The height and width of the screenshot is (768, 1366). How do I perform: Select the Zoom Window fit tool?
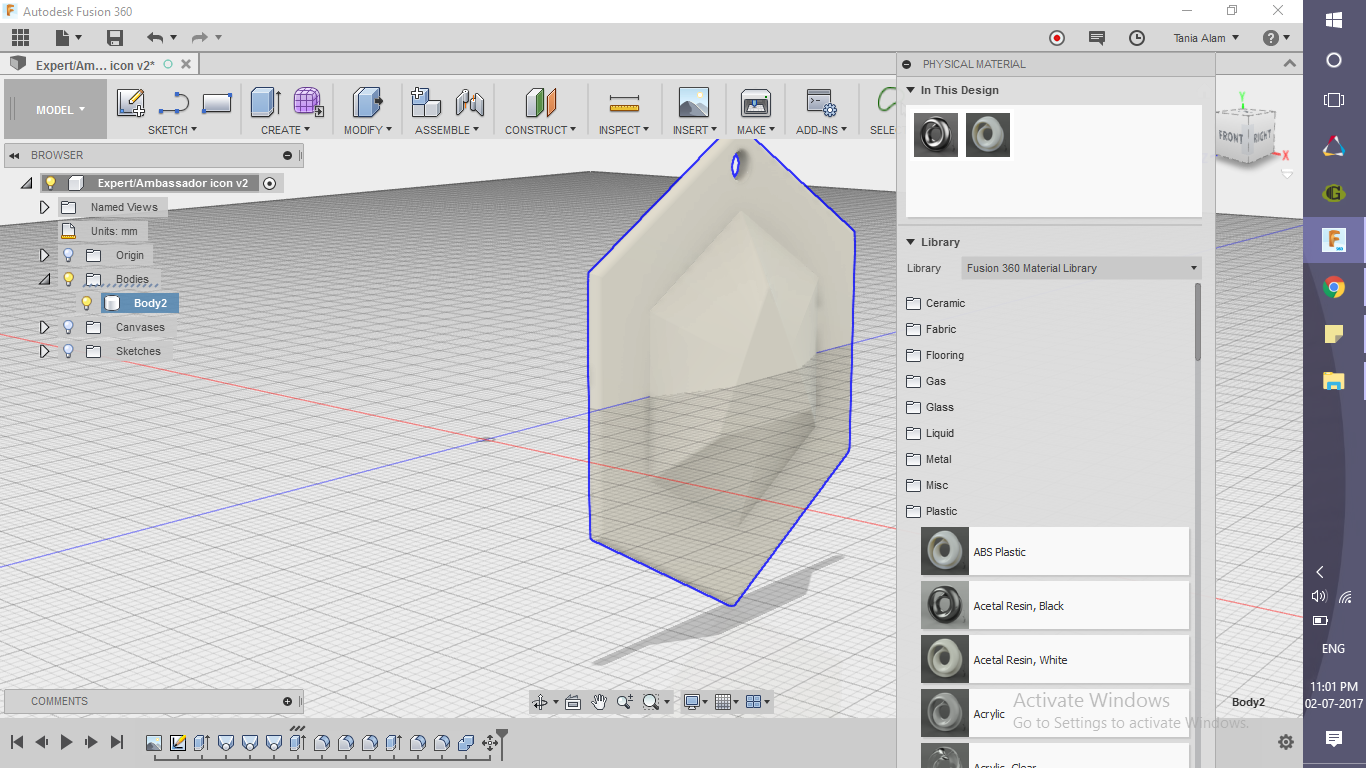651,702
